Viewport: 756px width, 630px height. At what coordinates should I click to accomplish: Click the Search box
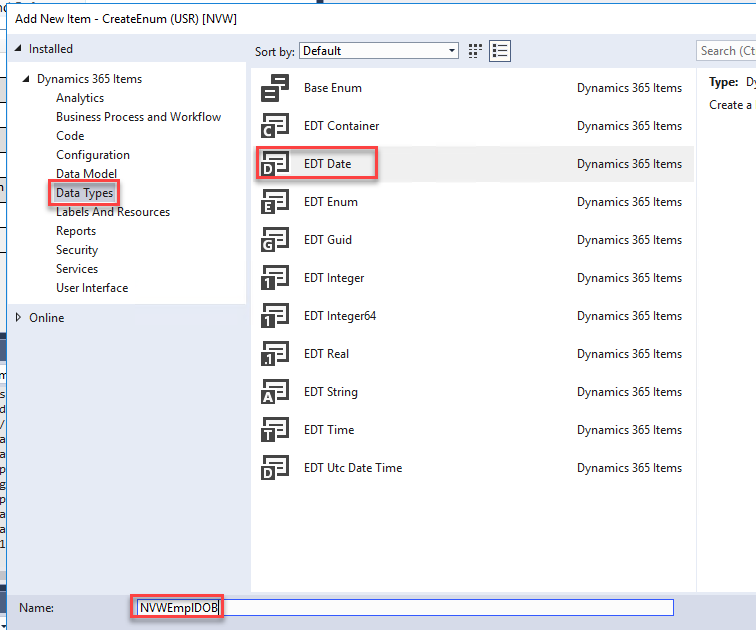[x=726, y=51]
